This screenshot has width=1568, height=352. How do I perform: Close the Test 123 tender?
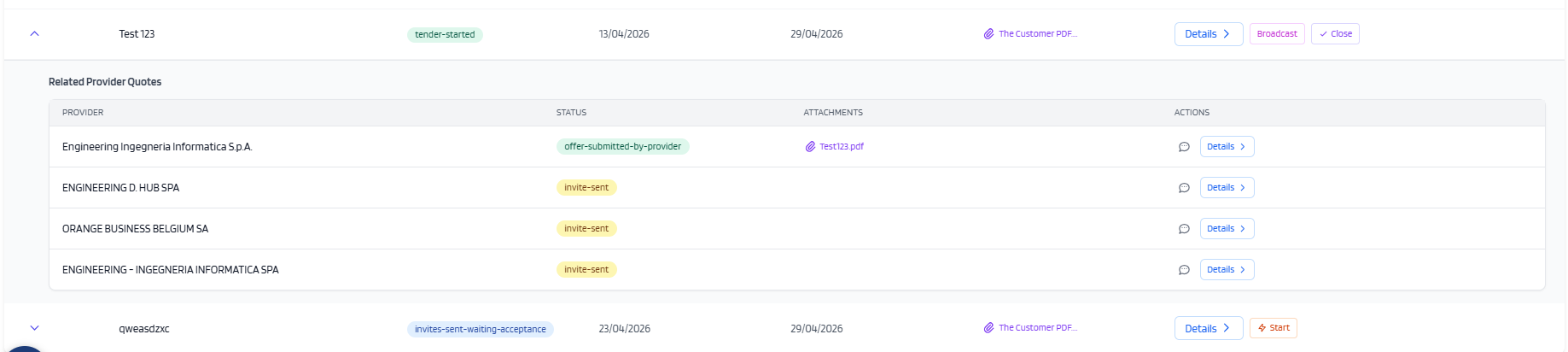pos(1335,34)
